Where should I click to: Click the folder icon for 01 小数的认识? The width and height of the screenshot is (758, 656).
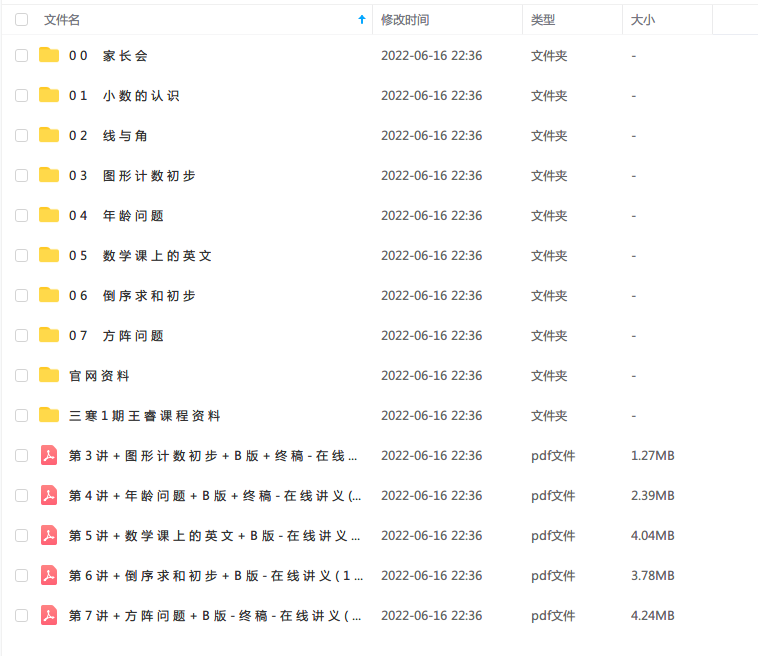(x=49, y=95)
